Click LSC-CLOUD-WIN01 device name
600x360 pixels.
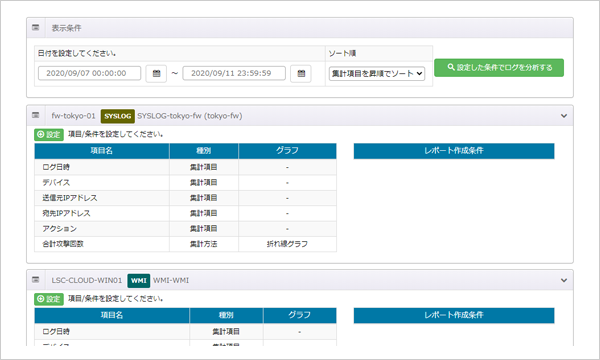(x=87, y=280)
